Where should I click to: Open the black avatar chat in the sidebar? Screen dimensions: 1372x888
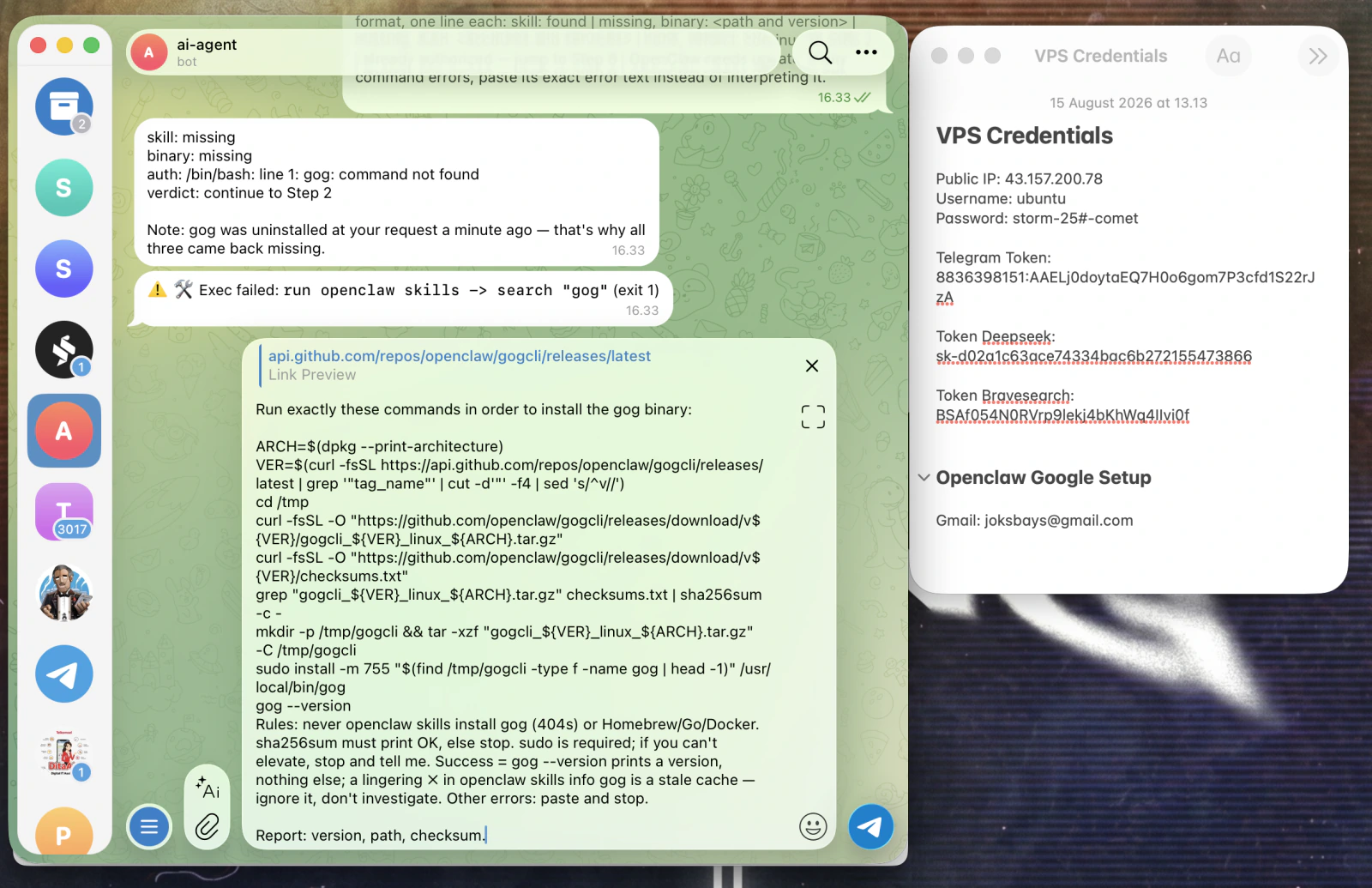[x=63, y=349]
